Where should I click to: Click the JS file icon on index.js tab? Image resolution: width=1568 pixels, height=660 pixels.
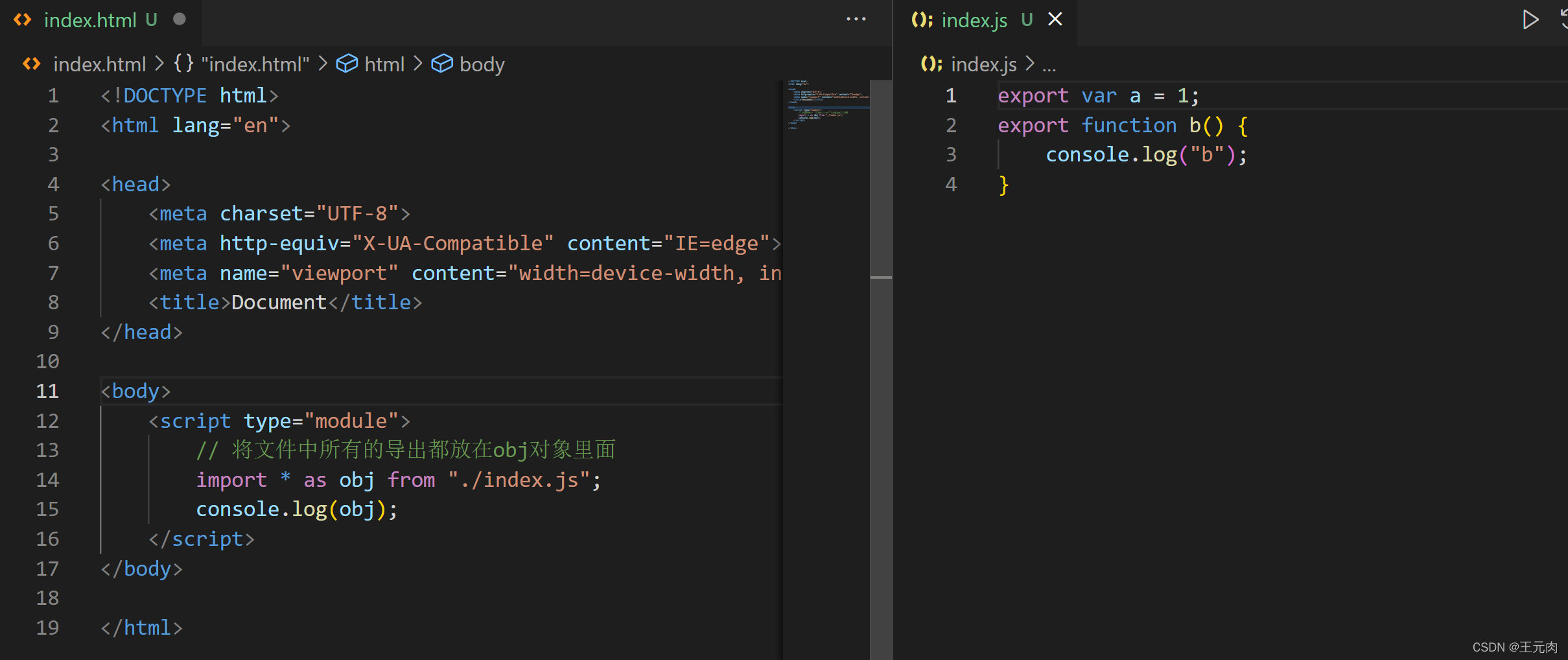point(922,20)
